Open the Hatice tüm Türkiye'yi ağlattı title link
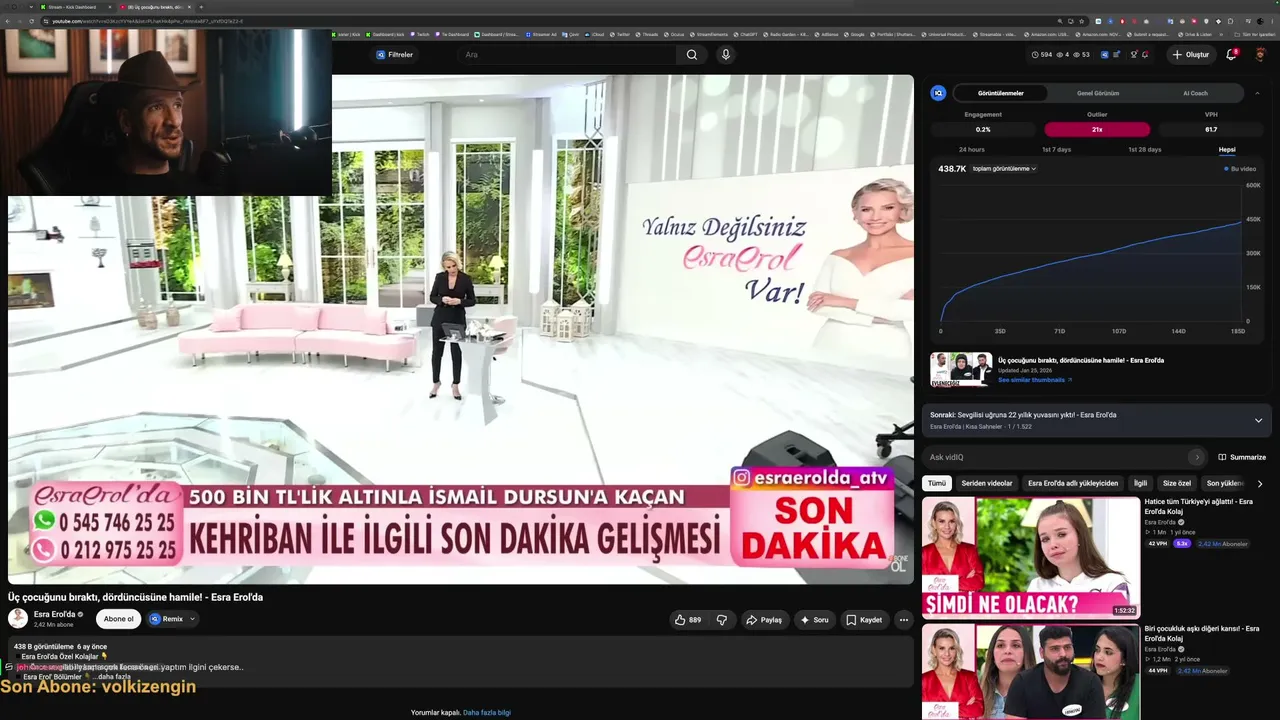The image size is (1280, 720). (1199, 506)
